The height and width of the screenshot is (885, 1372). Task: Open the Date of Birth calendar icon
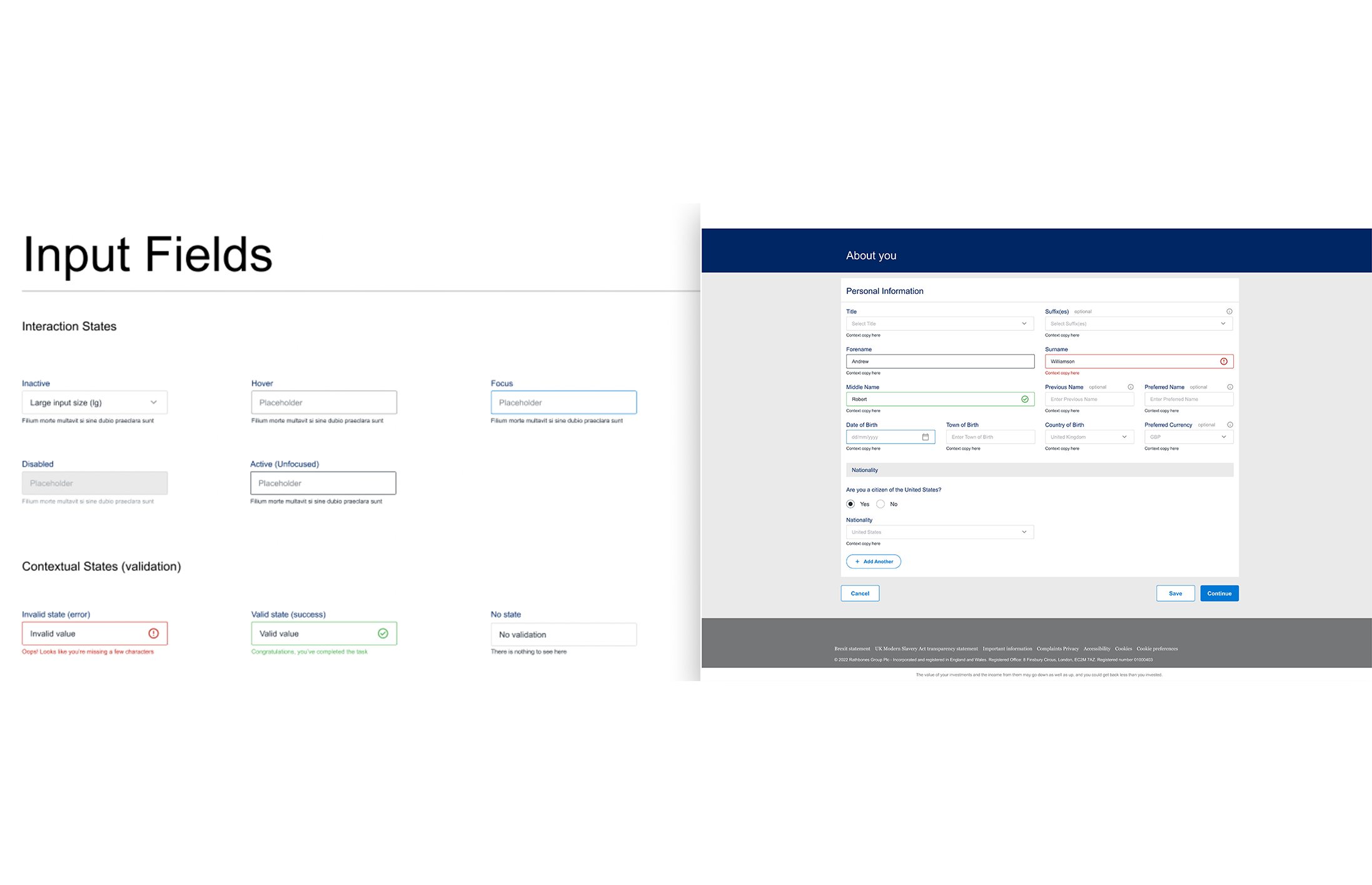(x=925, y=437)
